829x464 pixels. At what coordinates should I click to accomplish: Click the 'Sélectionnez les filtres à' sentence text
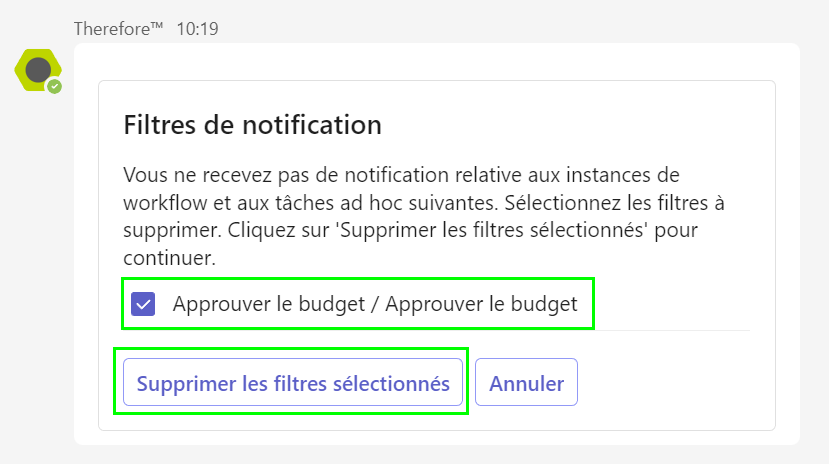pos(614,202)
